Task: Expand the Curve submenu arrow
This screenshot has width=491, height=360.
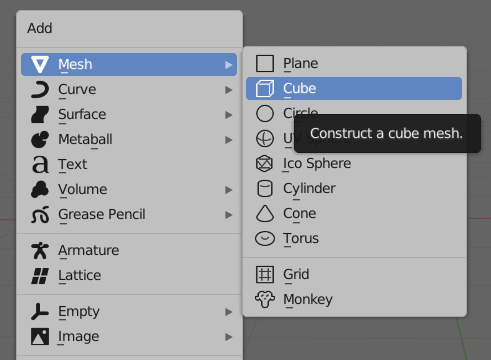Action: point(228,90)
